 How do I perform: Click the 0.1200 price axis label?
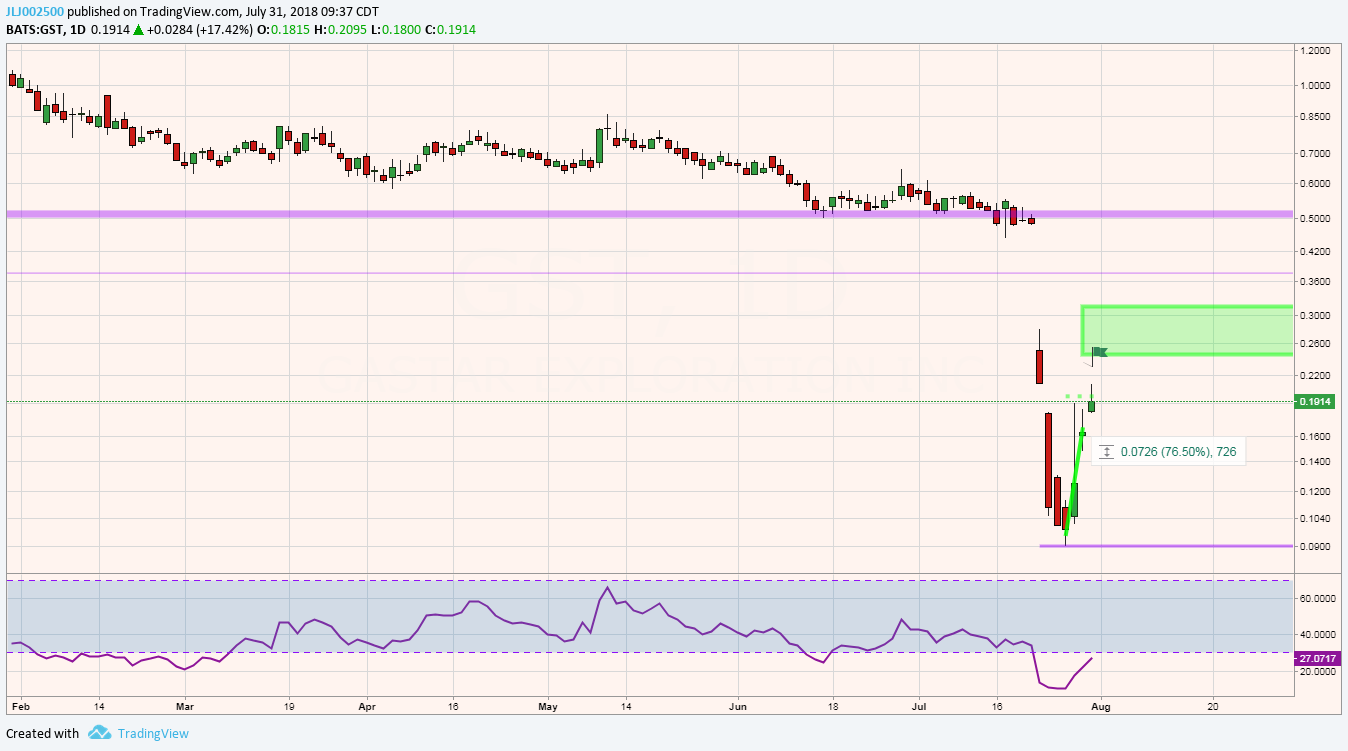point(1316,492)
